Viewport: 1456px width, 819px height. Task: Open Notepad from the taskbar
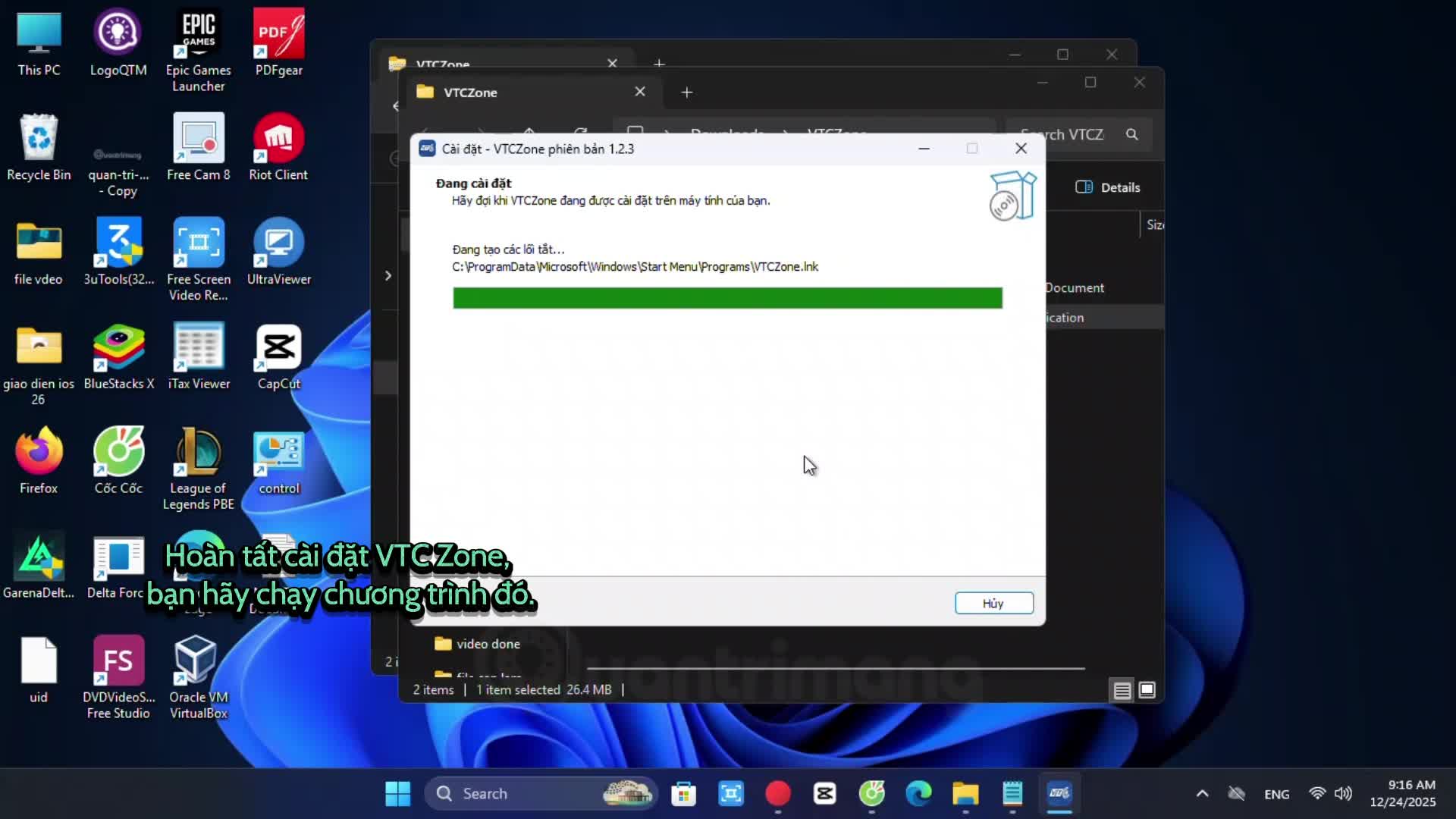pos(1012,794)
